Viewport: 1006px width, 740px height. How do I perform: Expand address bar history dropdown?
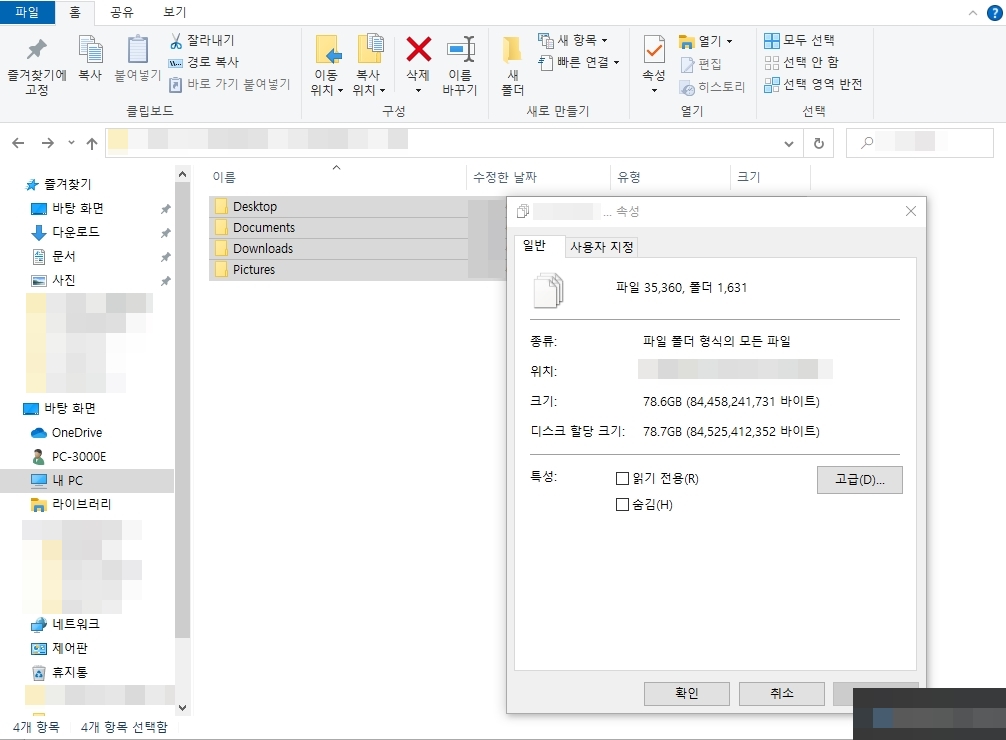pyautogui.click(x=789, y=144)
